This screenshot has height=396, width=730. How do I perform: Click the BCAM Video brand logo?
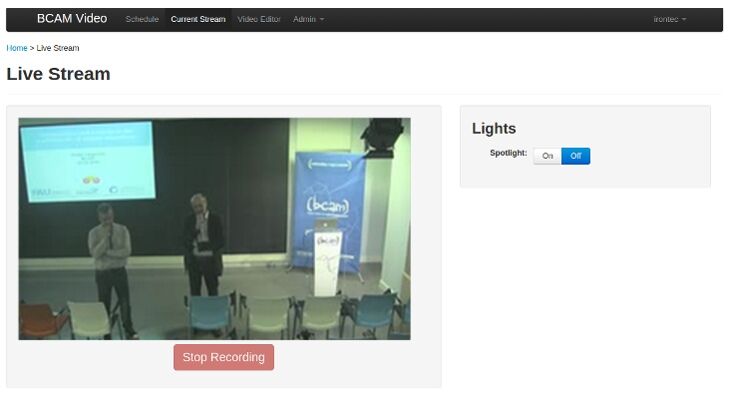pyautogui.click(x=72, y=19)
